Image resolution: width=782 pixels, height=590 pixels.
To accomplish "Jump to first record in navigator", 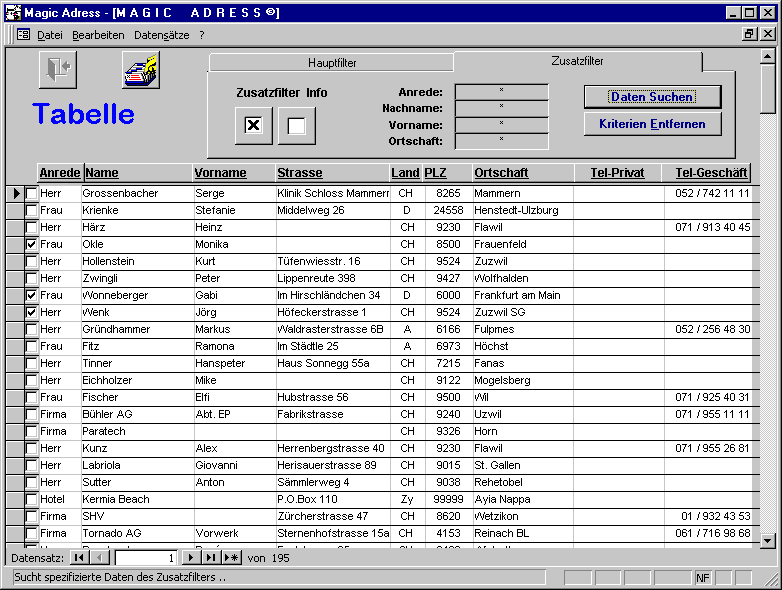I will click(x=78, y=557).
